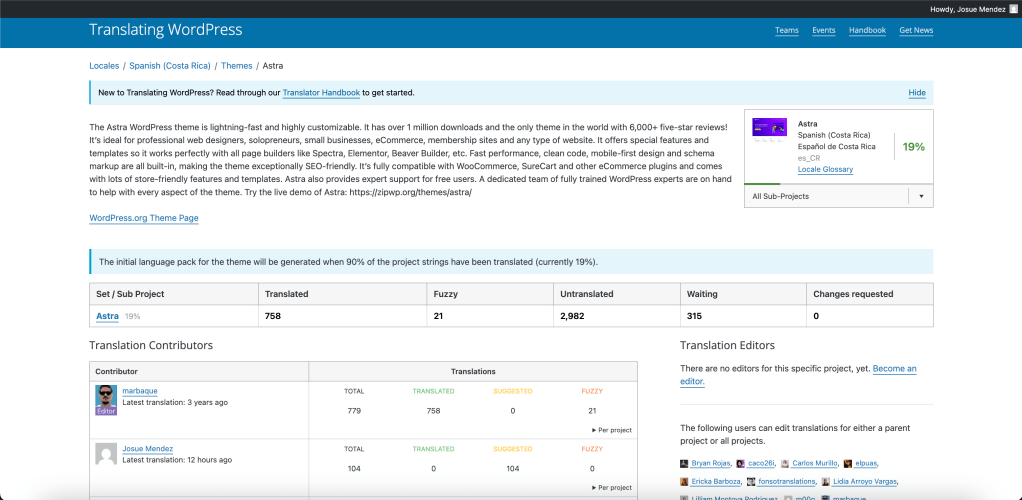Click the avatar icon next to caco26i
1022x500 pixels.
tap(740, 464)
